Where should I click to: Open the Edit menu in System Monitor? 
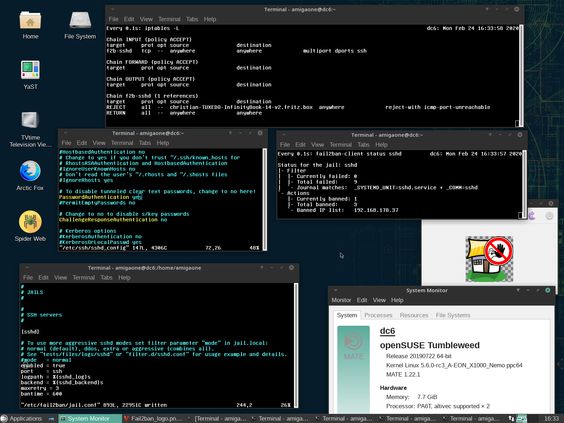point(362,300)
